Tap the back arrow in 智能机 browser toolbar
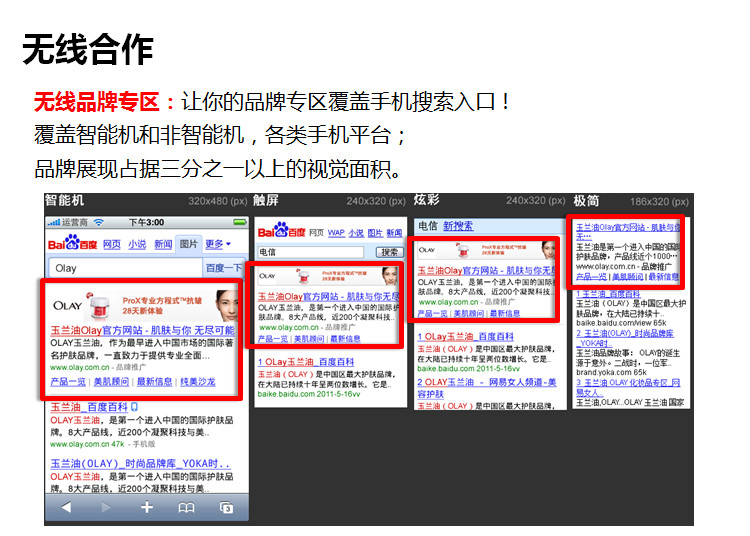The width and height of the screenshot is (750, 536). pyautogui.click(x=66, y=507)
